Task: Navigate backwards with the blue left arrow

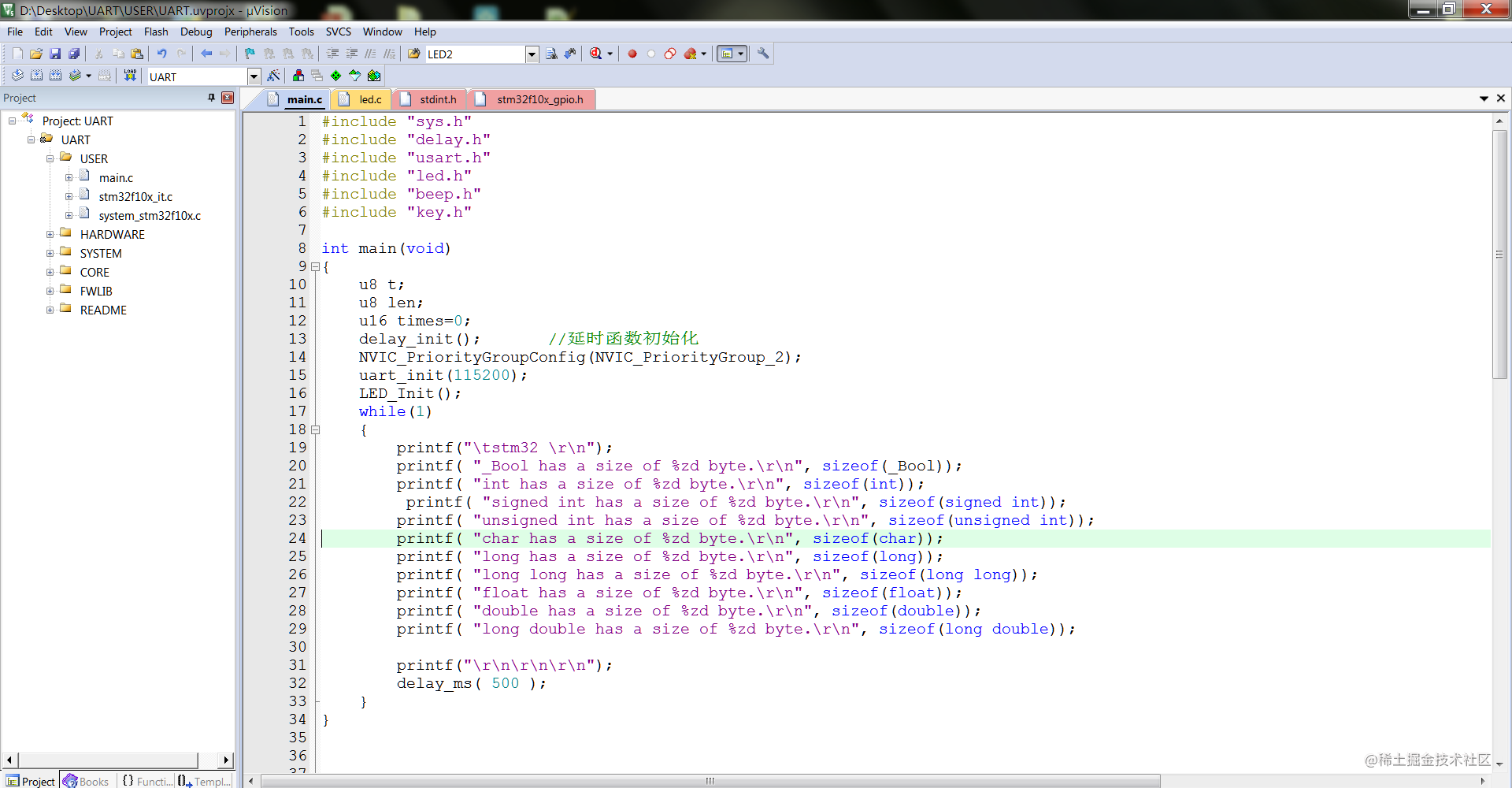Action: pos(206,54)
